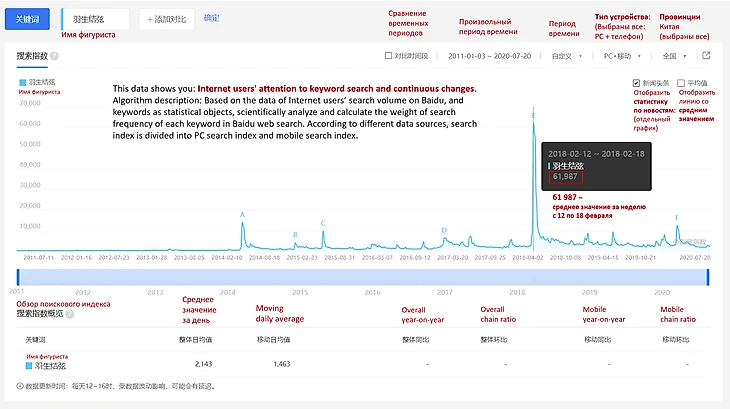
Task: Enable the 平均值 average line checkbox
Action: [680, 83]
